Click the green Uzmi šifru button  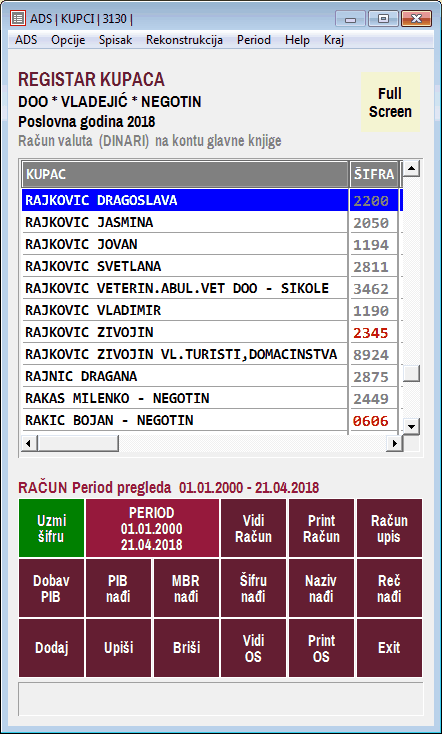[x=52, y=528]
